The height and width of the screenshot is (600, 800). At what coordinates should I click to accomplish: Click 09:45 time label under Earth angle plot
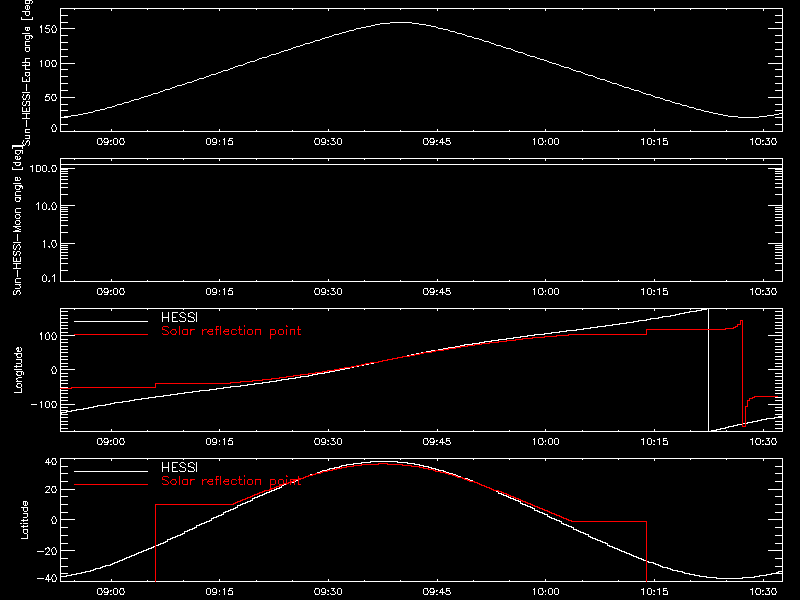437,141
